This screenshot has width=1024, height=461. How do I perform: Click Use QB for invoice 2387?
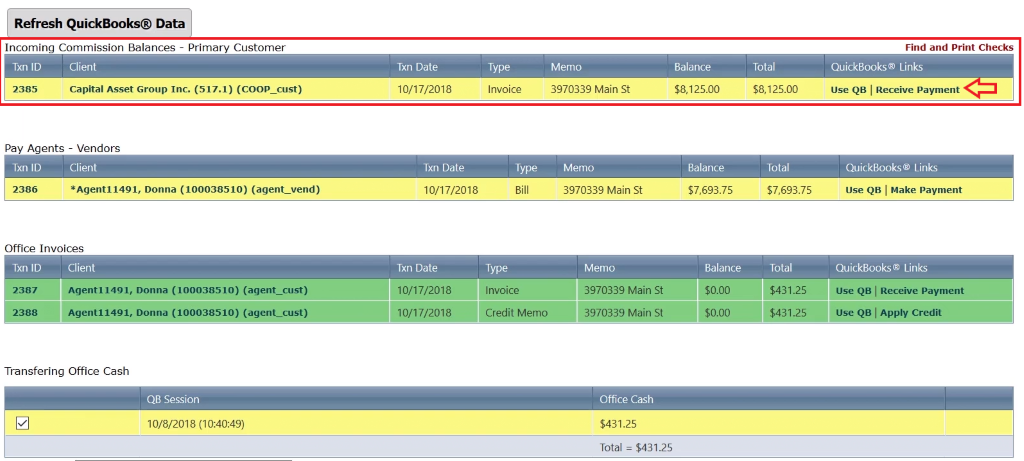pyautogui.click(x=853, y=290)
